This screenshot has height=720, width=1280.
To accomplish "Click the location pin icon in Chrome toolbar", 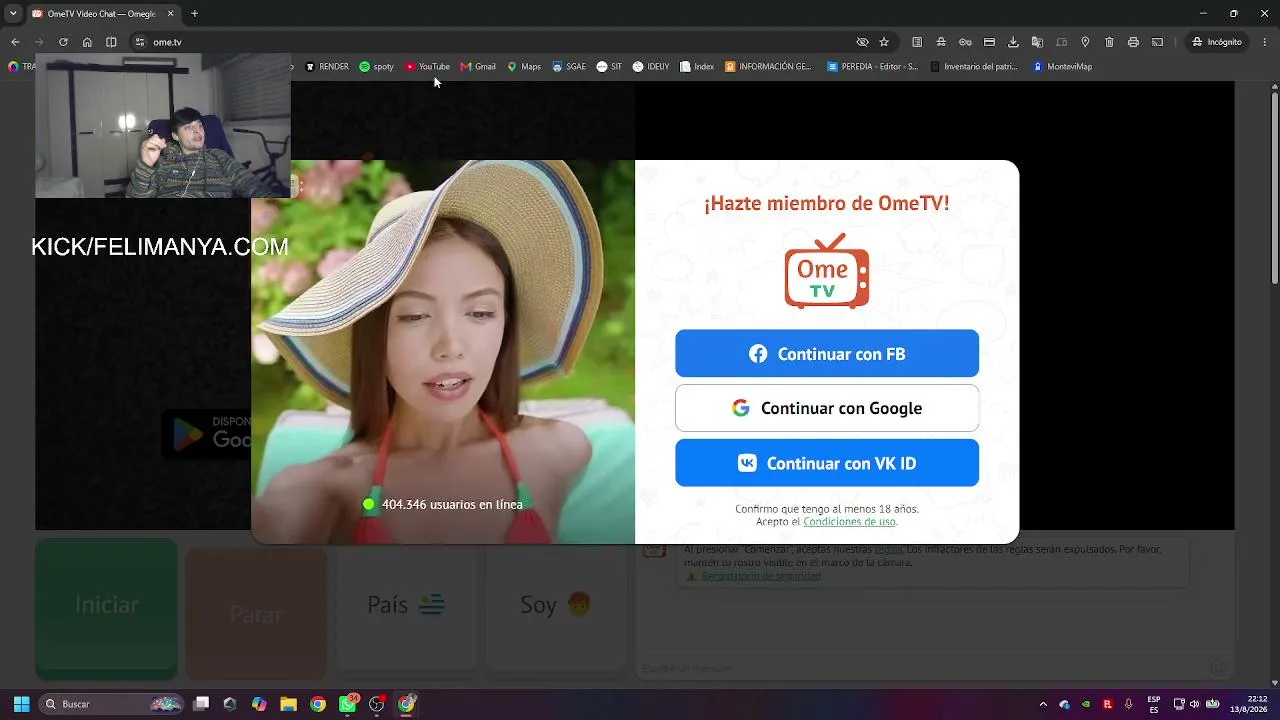I will 1085,42.
